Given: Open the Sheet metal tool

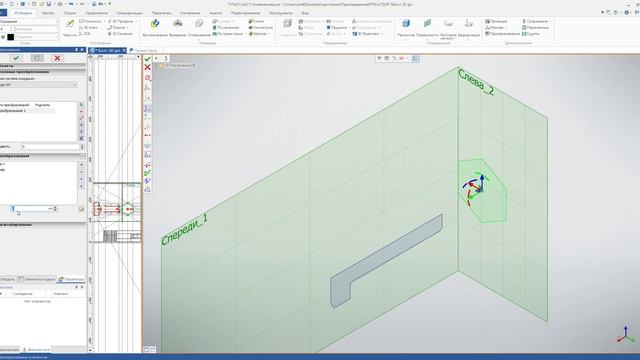Looking at the screenshot, I should 448,29.
